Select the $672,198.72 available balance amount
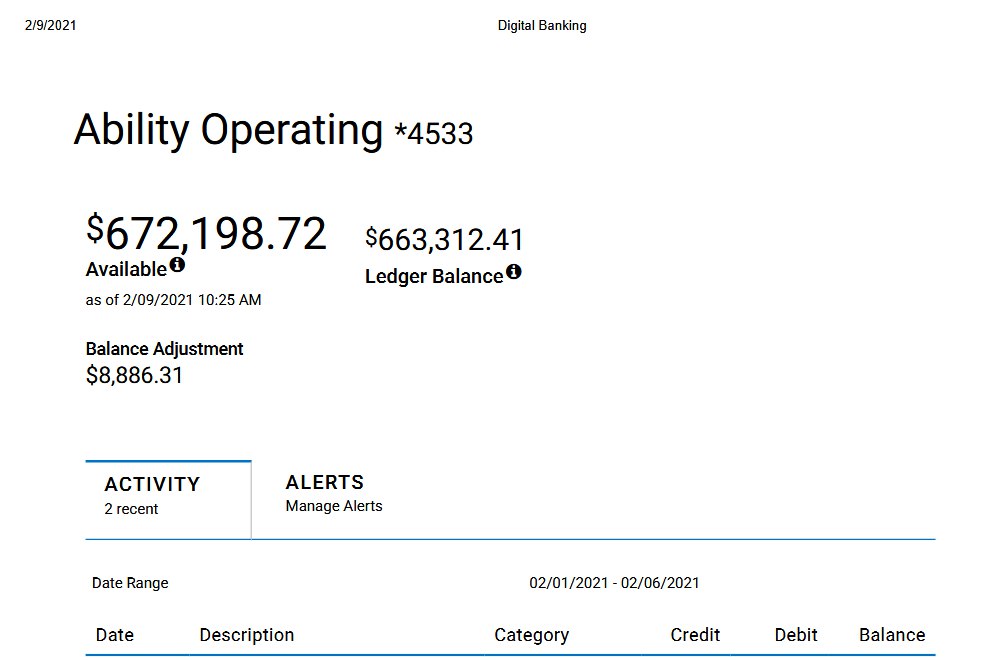This screenshot has width=987, height=660. (x=206, y=233)
